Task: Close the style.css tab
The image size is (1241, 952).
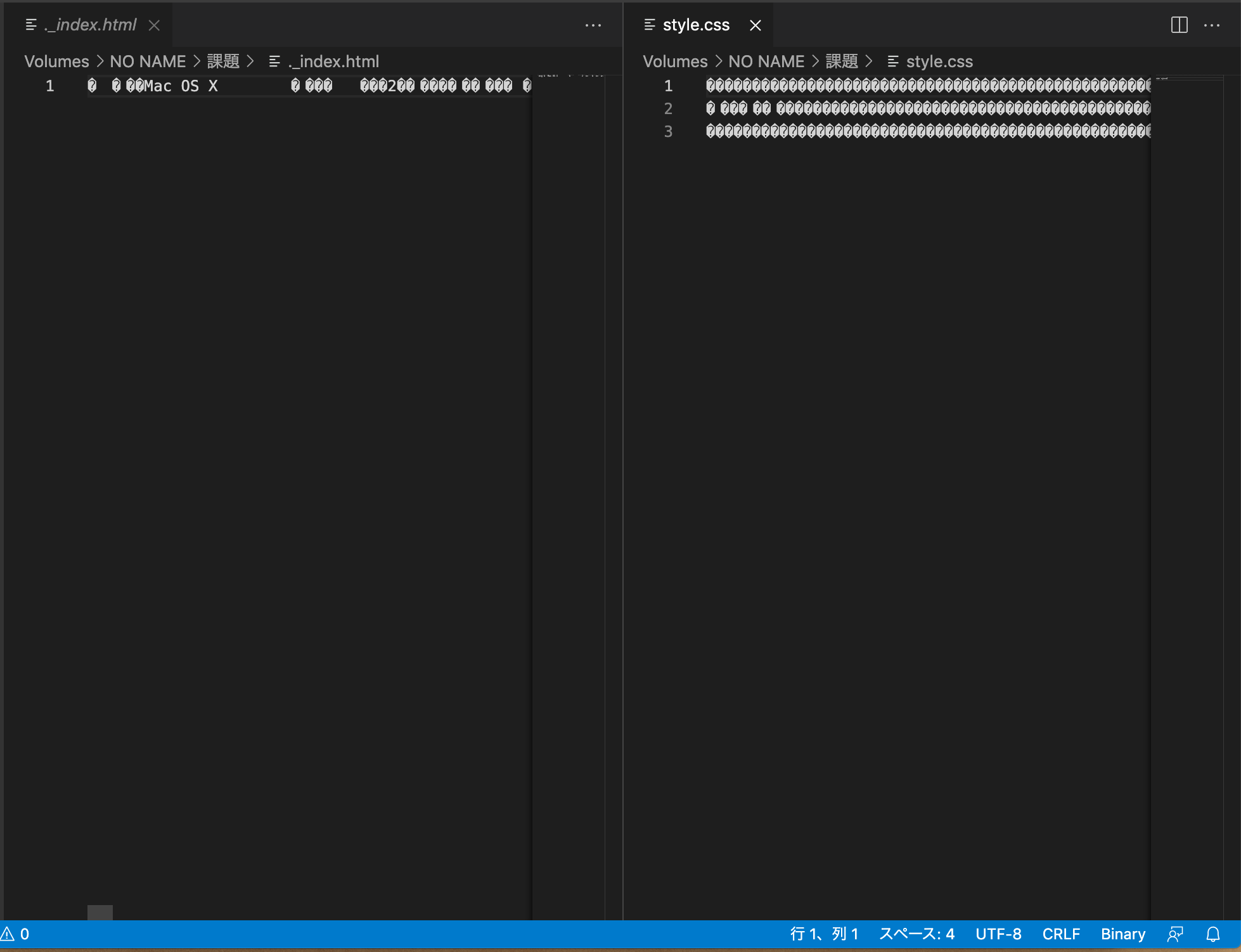Action: tap(755, 25)
